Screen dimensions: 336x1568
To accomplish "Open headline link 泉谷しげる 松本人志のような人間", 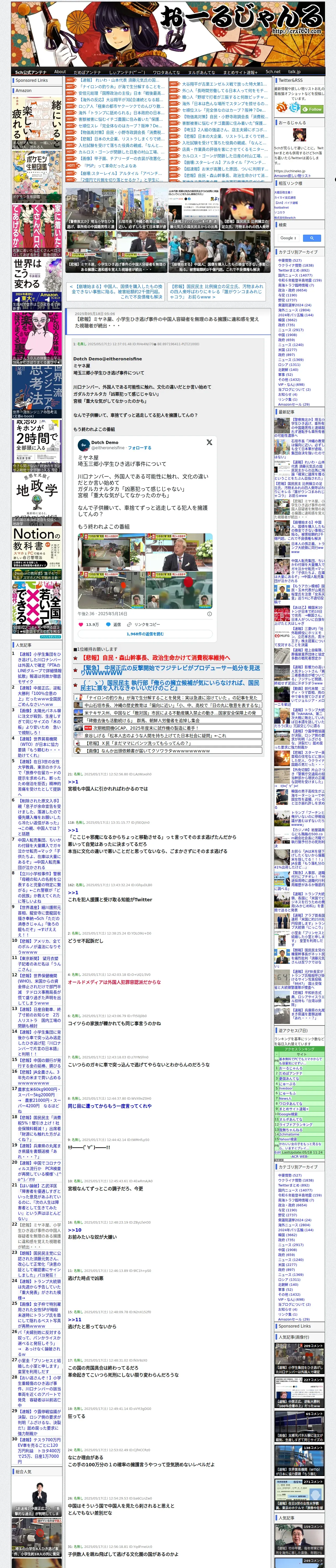I will pyautogui.click(x=155, y=735).
